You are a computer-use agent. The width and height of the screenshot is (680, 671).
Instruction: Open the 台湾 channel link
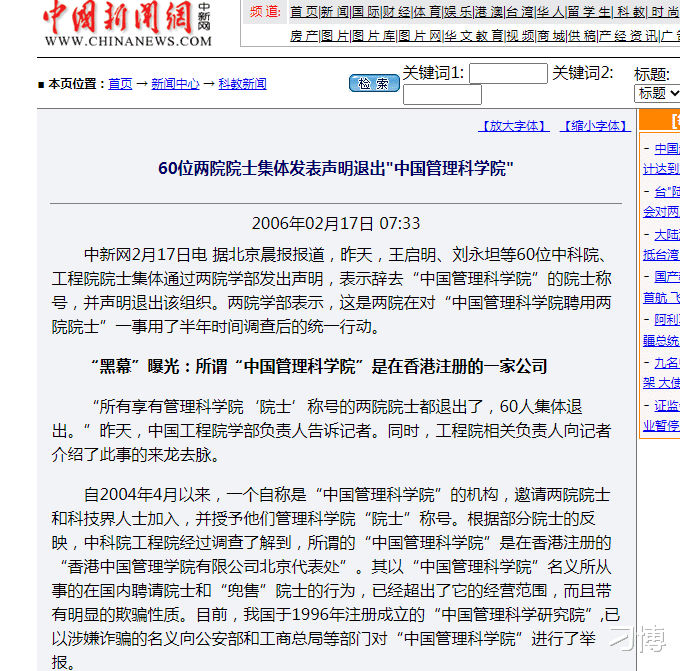(520, 12)
